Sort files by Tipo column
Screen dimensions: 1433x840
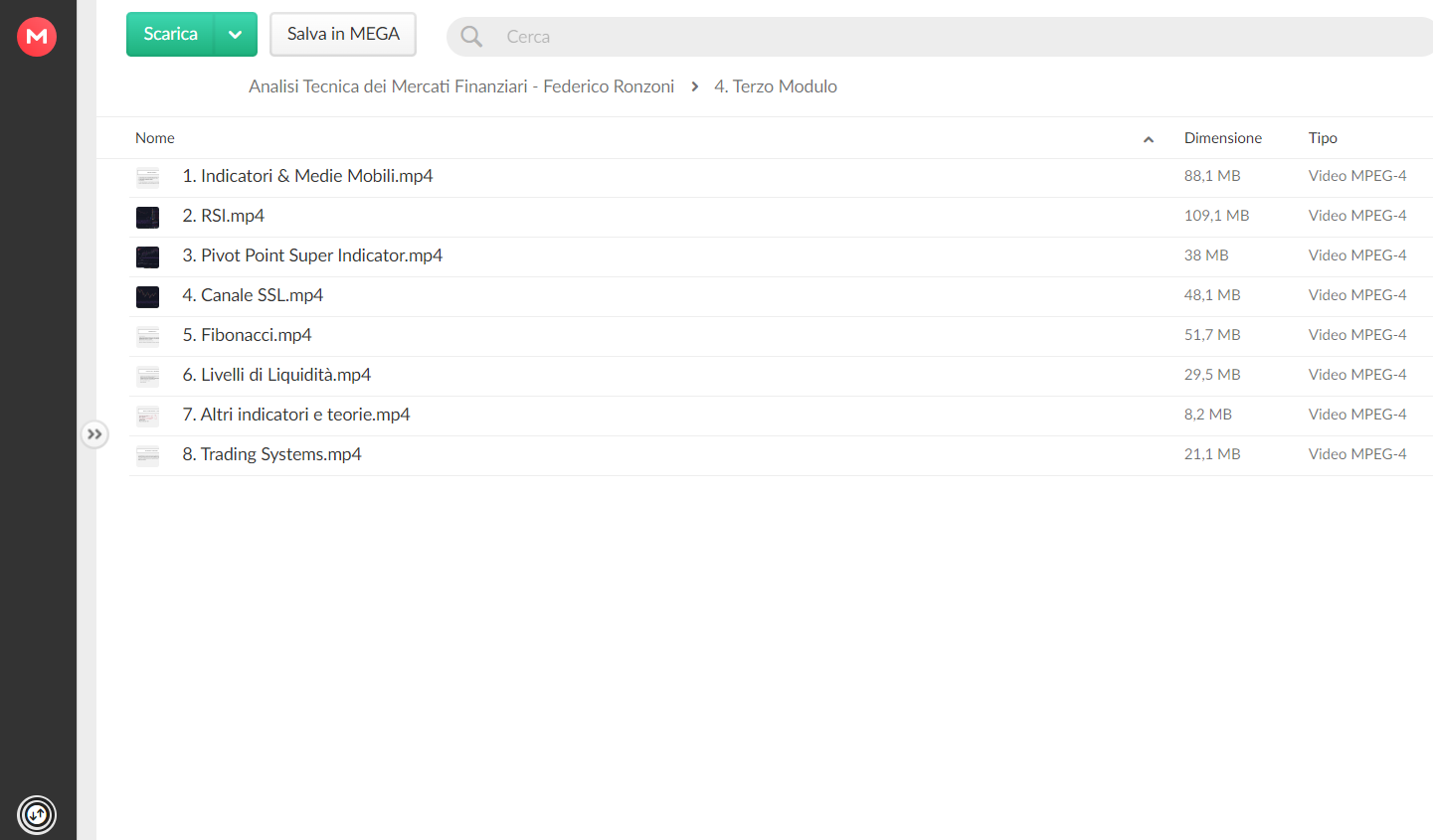[x=1323, y=138]
